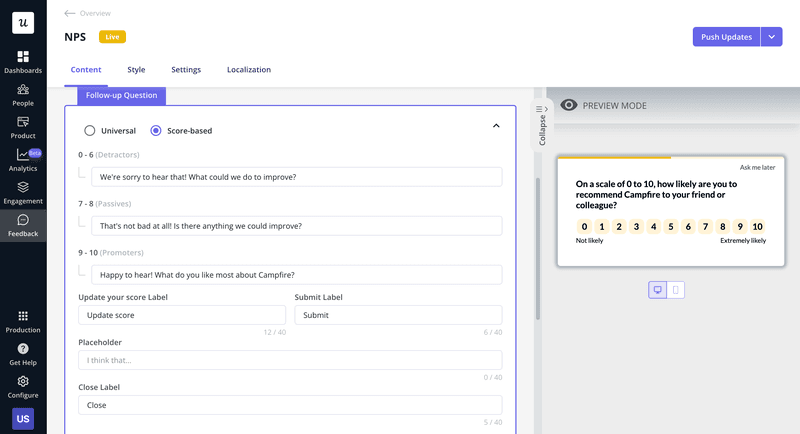Click the Get Help question icon
This screenshot has width=800, height=434.
coord(23,349)
